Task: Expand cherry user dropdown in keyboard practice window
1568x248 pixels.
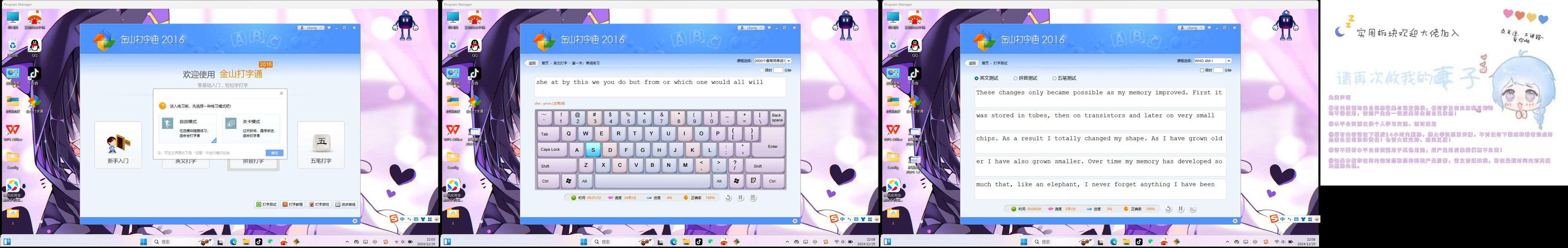Action: [x=751, y=28]
